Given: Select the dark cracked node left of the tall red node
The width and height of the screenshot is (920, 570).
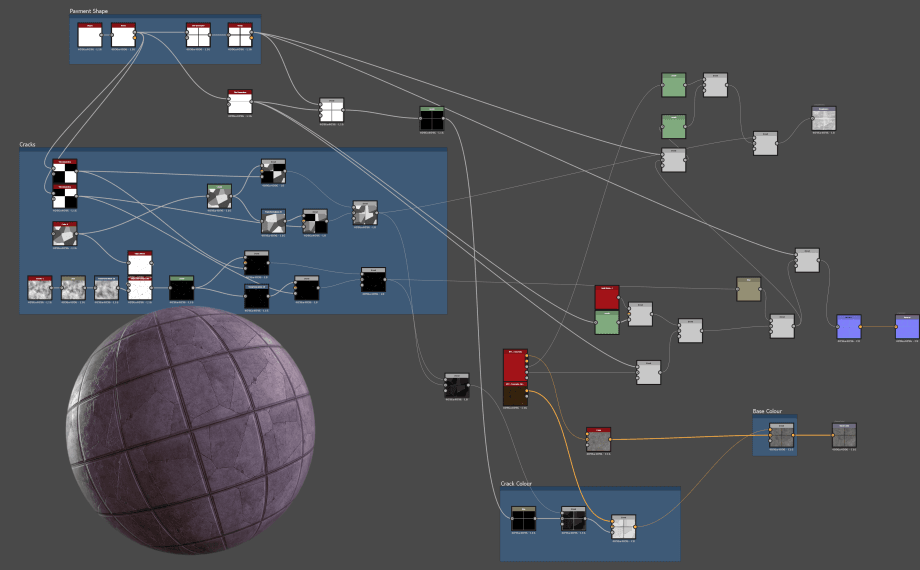Looking at the screenshot, I should [x=456, y=386].
